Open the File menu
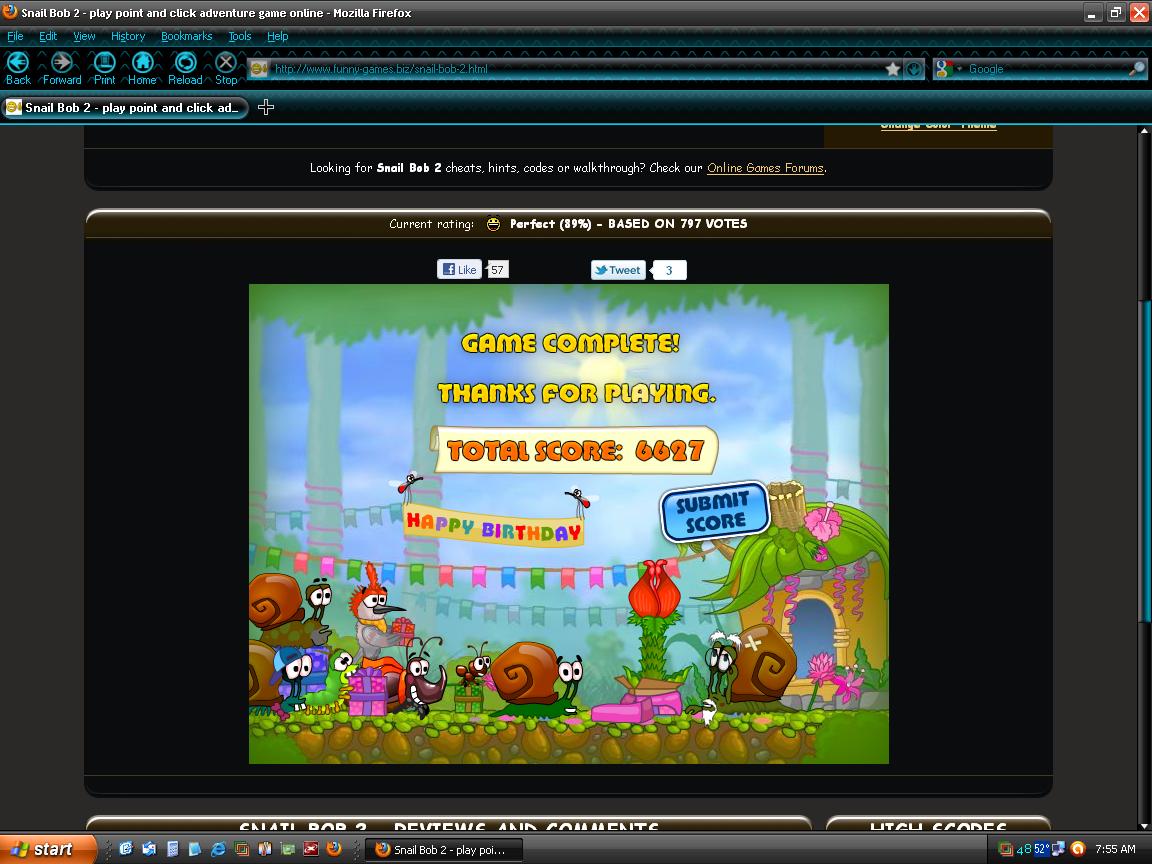Screen dimensions: 1152x864 pyautogui.click(x=15, y=36)
